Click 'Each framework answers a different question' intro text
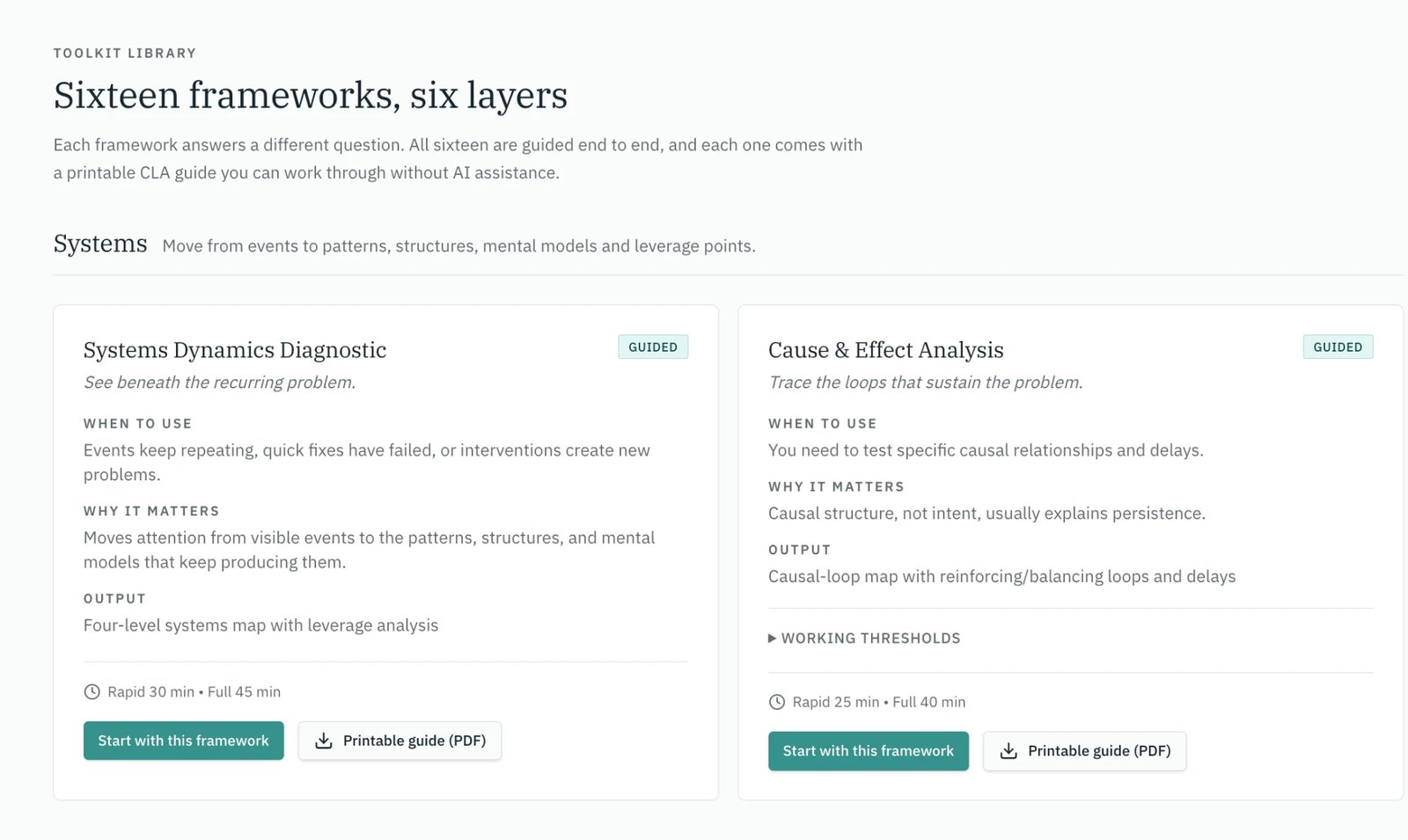Image resolution: width=1408 pixels, height=840 pixels. [x=458, y=158]
